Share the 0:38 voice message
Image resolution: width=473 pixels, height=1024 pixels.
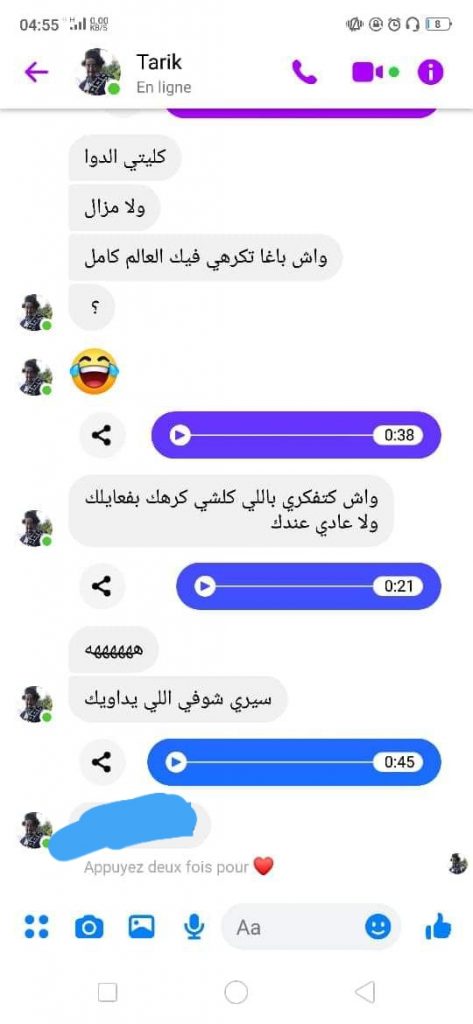[x=101, y=435]
